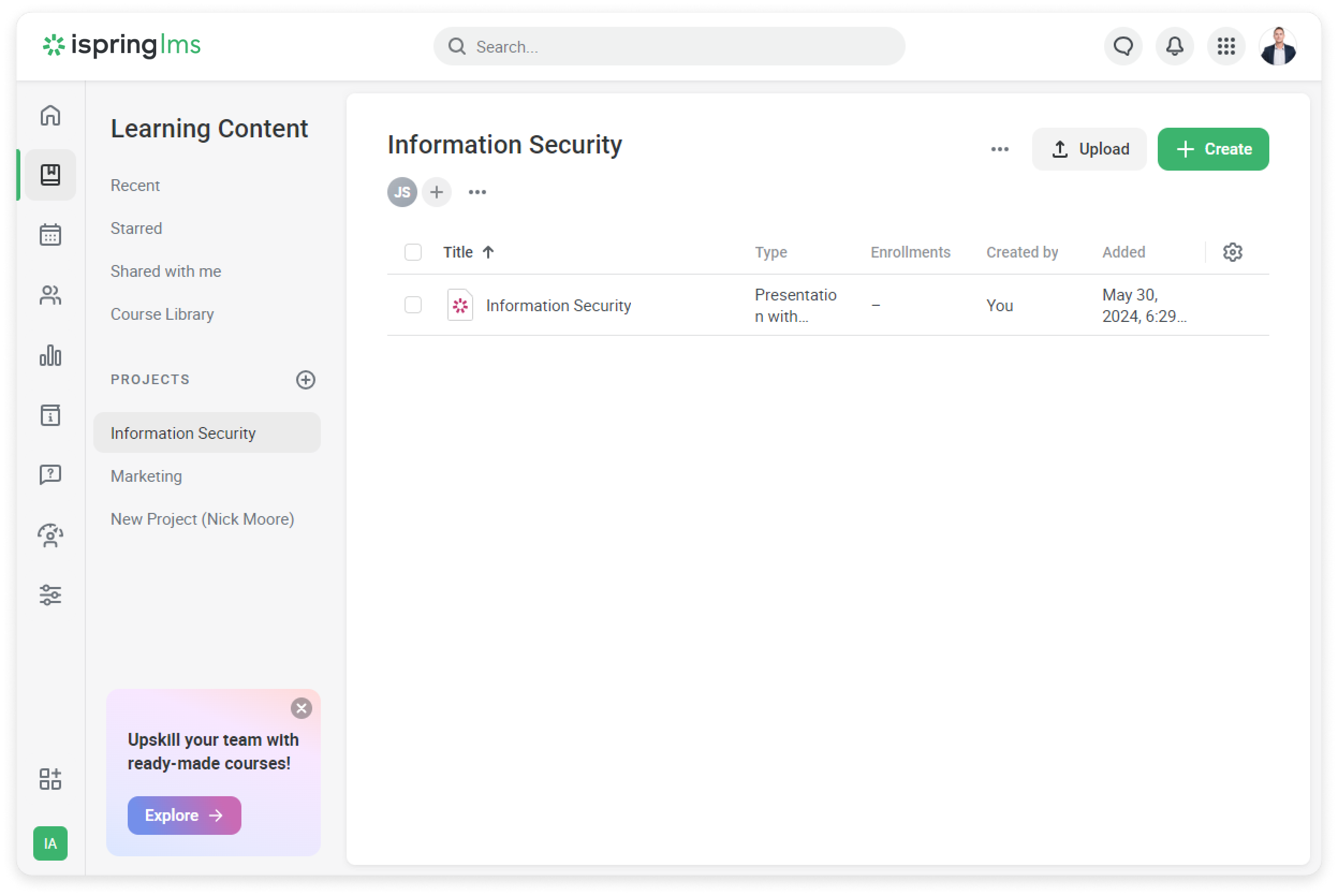This screenshot has height=896, width=1338.
Task: Click the Search input field
Action: 668,46
